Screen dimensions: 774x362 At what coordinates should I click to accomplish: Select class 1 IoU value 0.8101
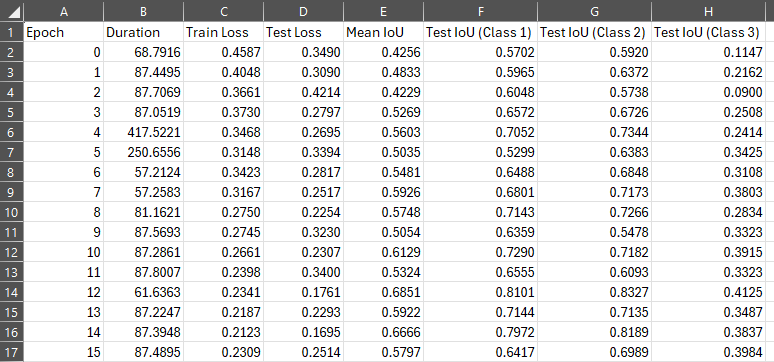coord(480,292)
